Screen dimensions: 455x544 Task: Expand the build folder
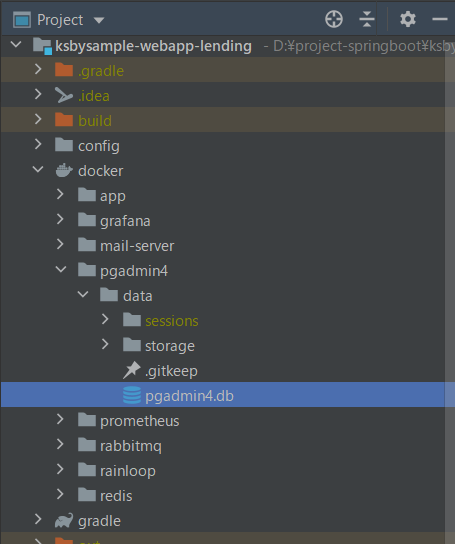[38, 119]
